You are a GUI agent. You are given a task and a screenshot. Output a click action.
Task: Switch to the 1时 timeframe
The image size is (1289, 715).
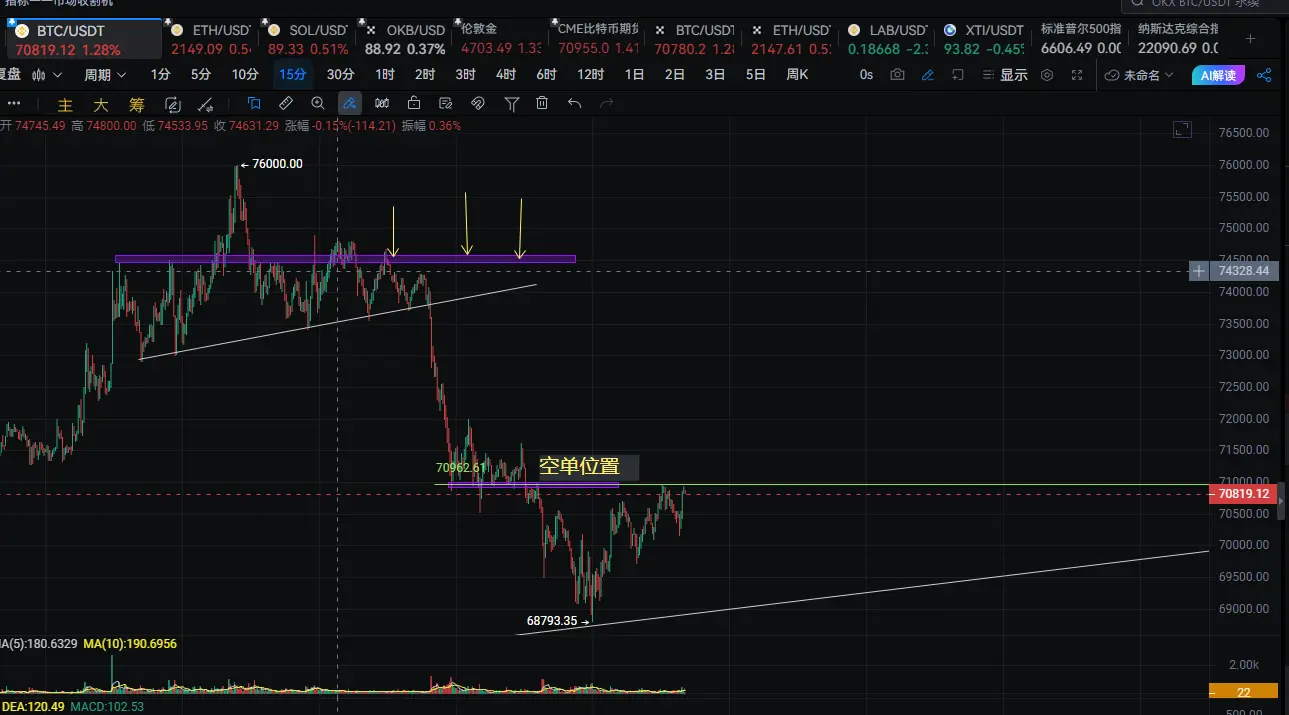[384, 75]
